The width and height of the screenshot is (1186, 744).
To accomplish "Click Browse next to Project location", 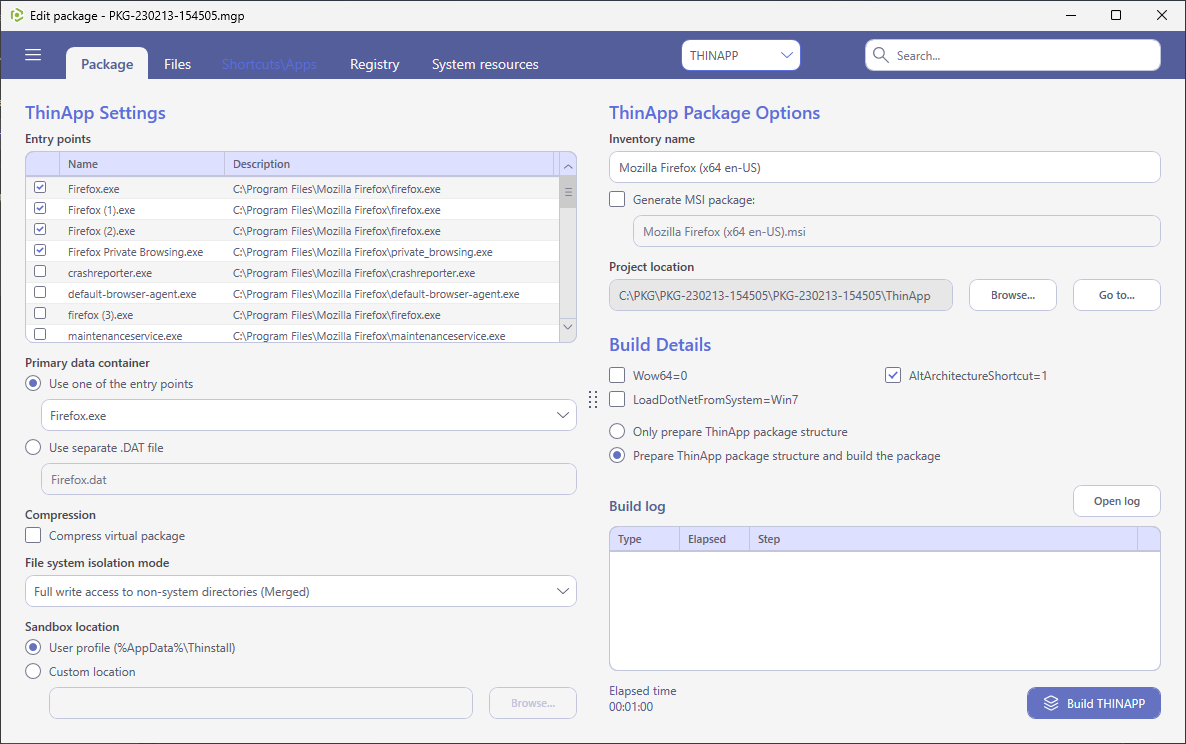I will coord(1013,295).
